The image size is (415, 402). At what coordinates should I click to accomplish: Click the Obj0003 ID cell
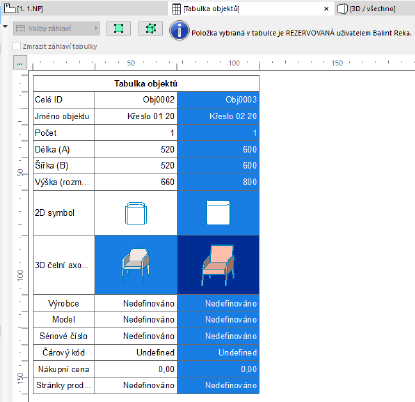[218, 100]
